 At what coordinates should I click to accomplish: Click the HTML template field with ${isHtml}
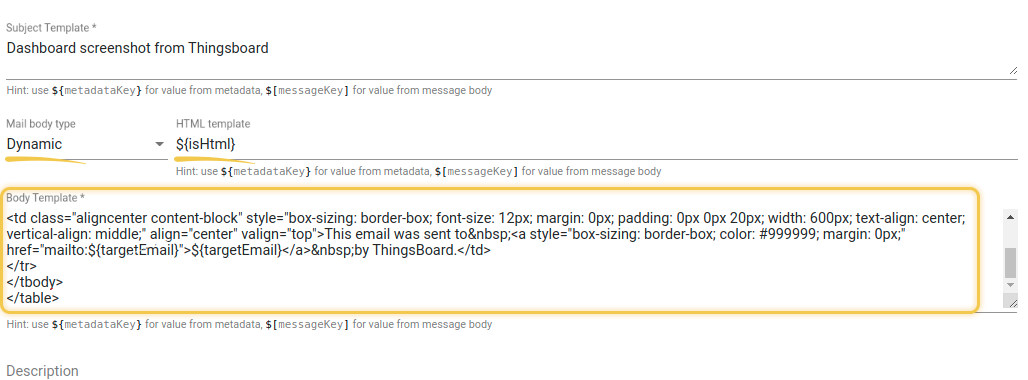596,144
